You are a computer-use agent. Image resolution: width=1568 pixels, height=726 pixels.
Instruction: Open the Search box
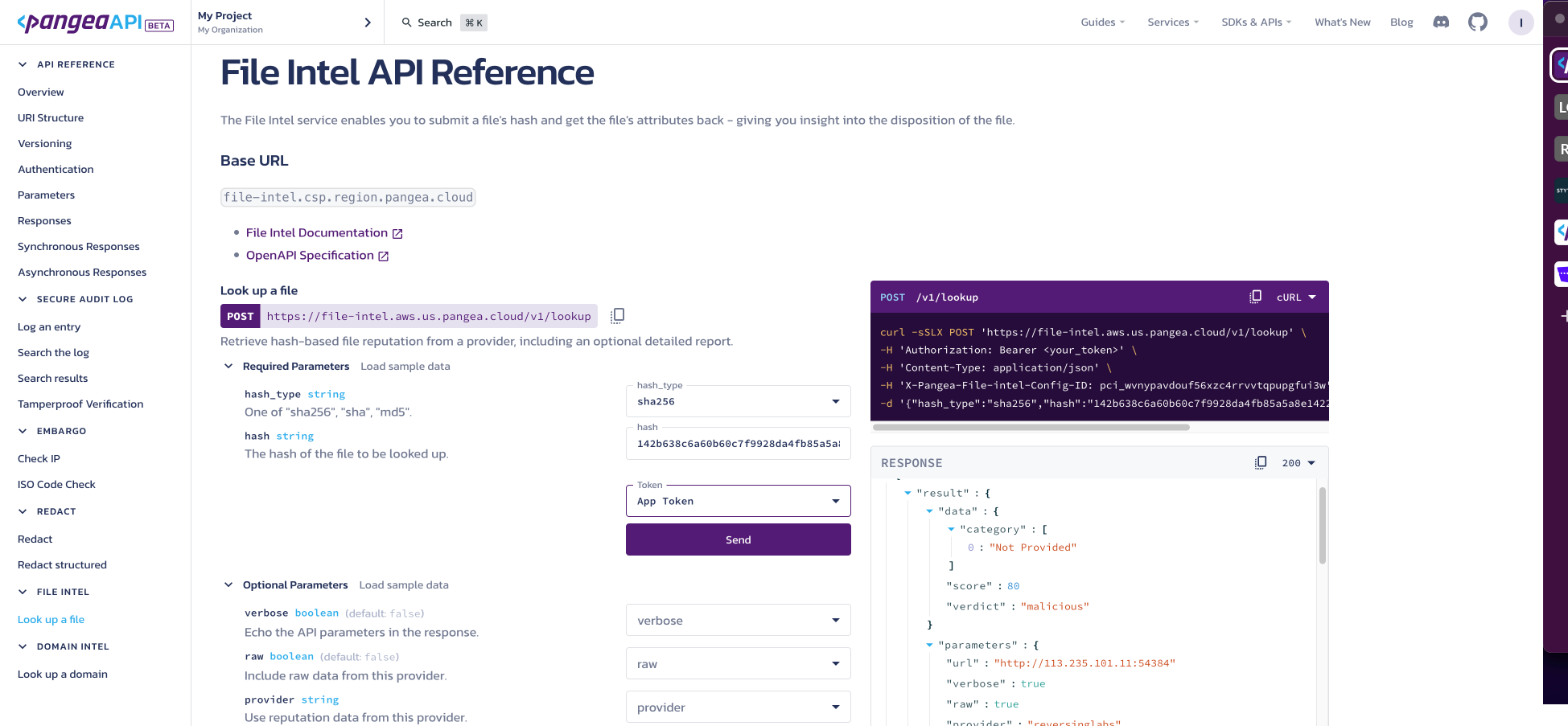[444, 23]
